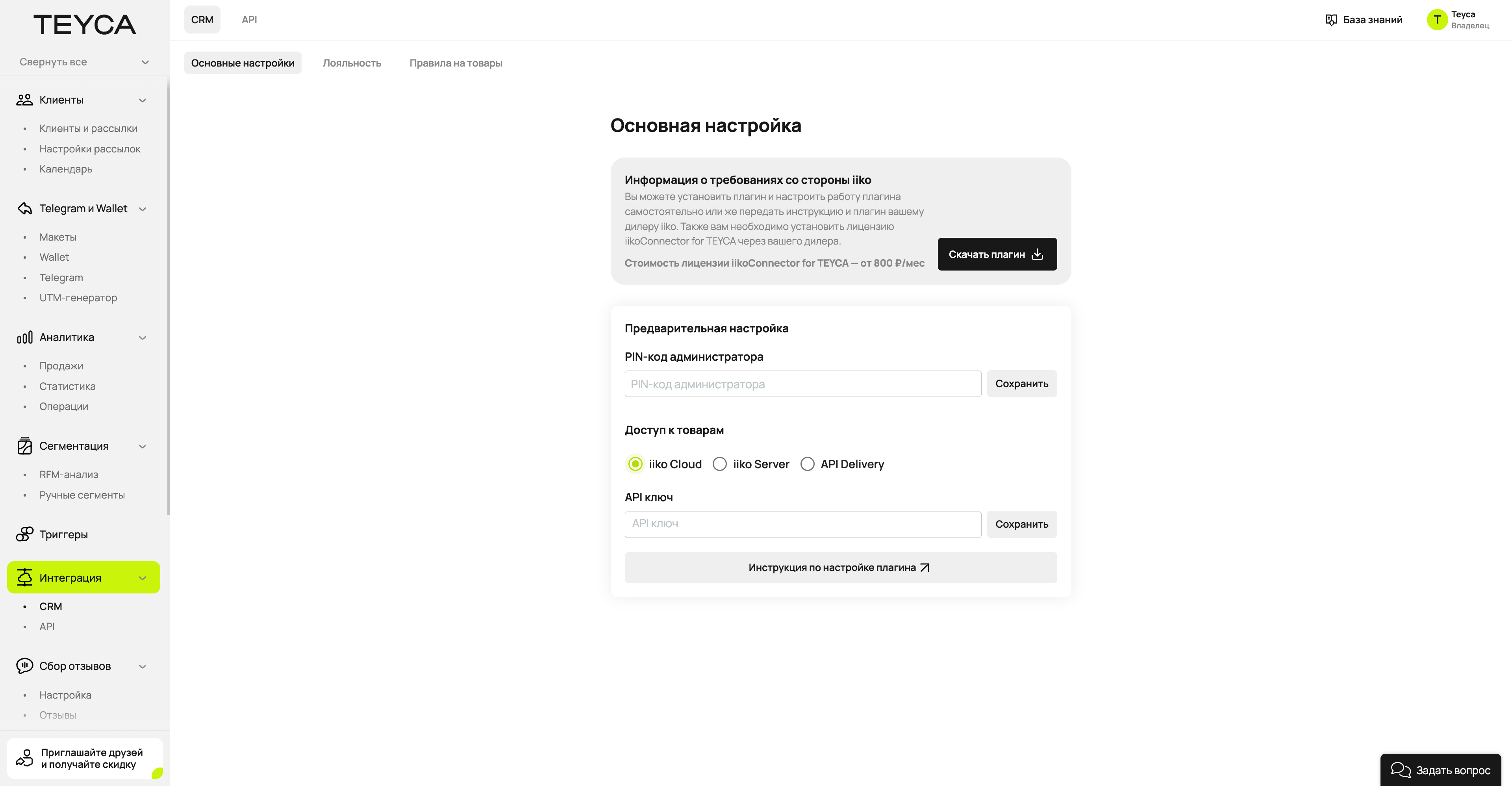Click the Сбор отзывов chat bubble icon
This screenshot has height=786, width=1512.
click(x=24, y=666)
